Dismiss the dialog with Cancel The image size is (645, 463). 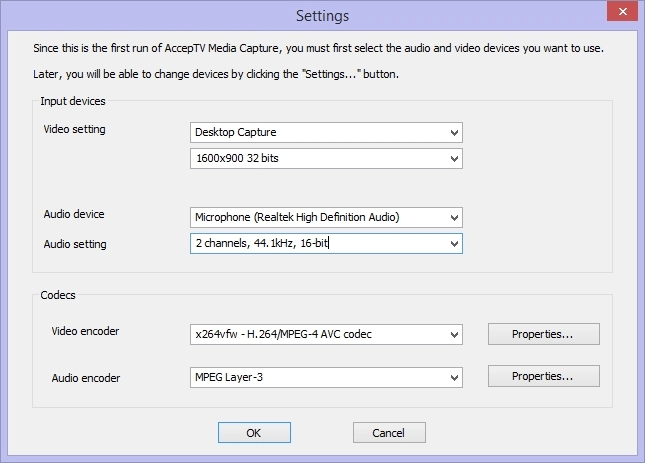point(389,433)
